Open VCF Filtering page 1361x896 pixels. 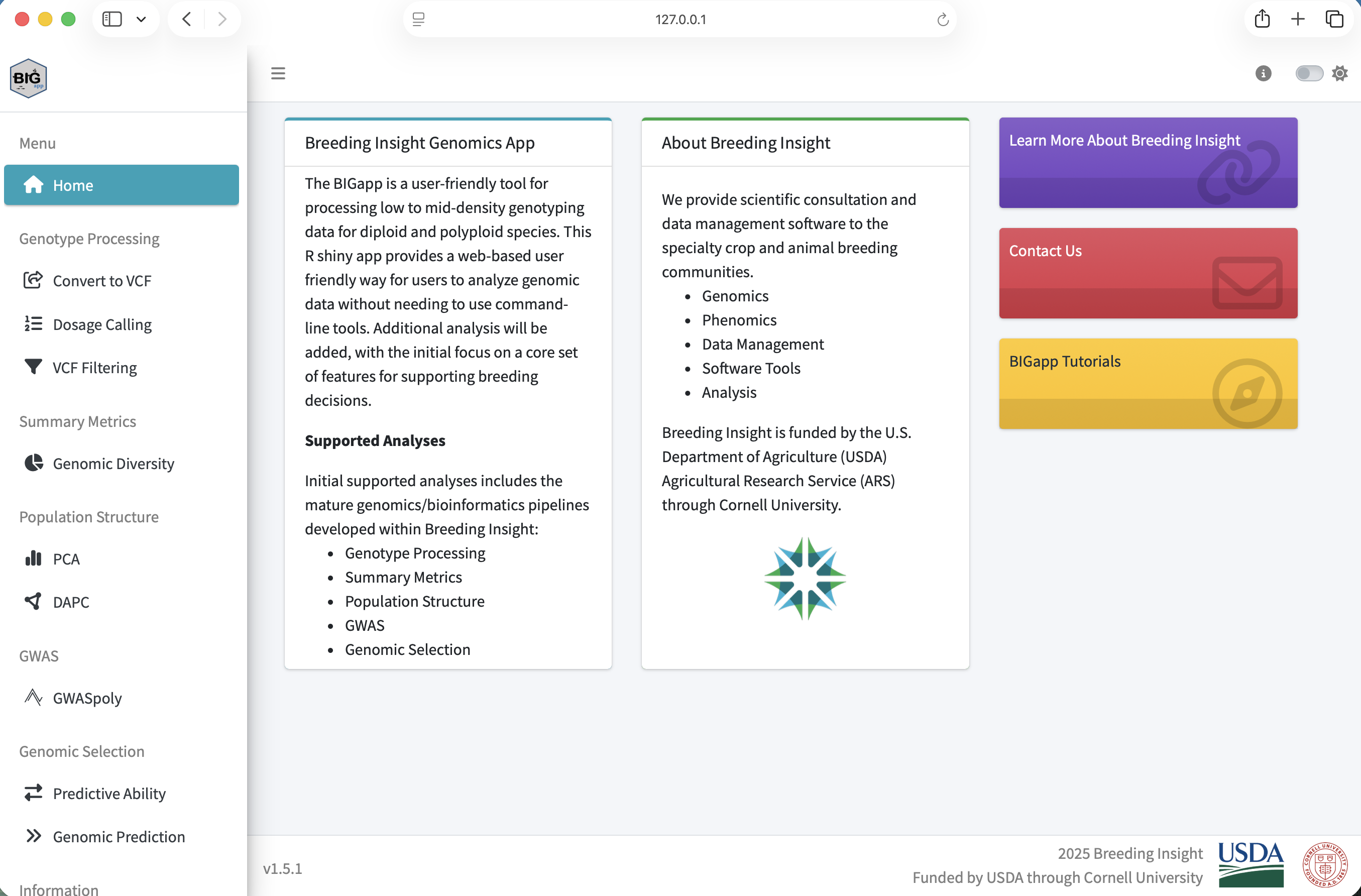pos(121,368)
